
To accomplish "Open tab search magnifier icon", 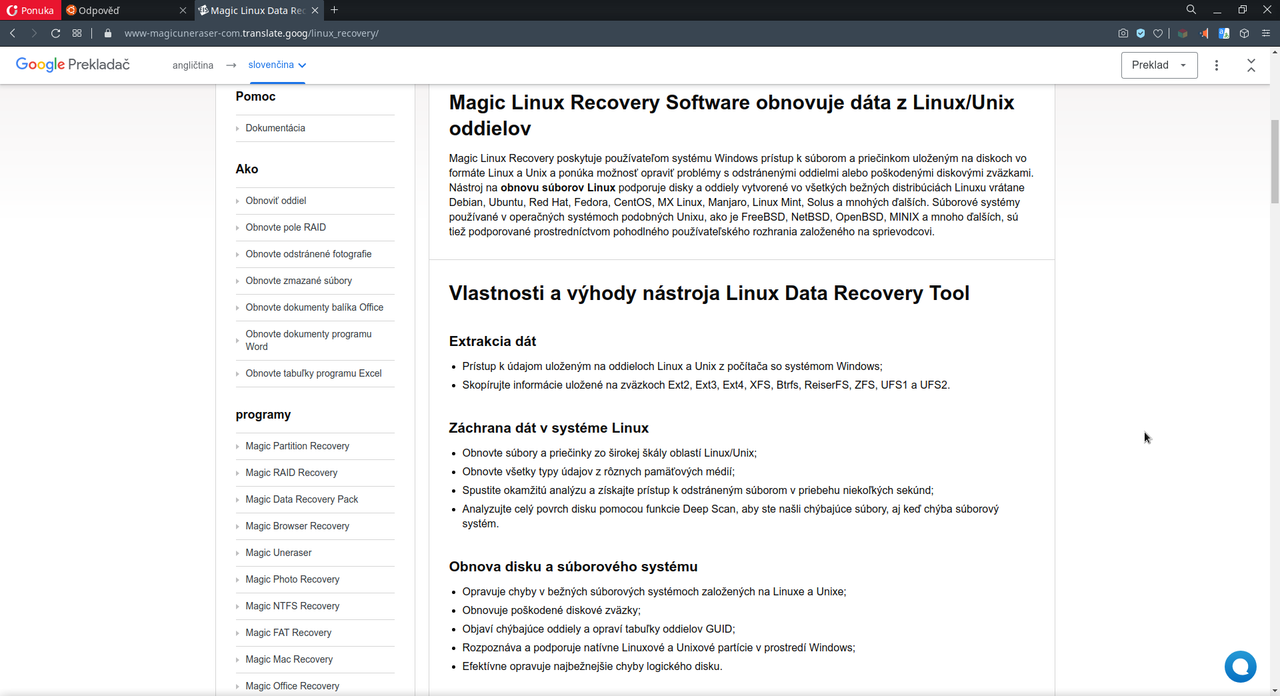I will [x=1191, y=10].
